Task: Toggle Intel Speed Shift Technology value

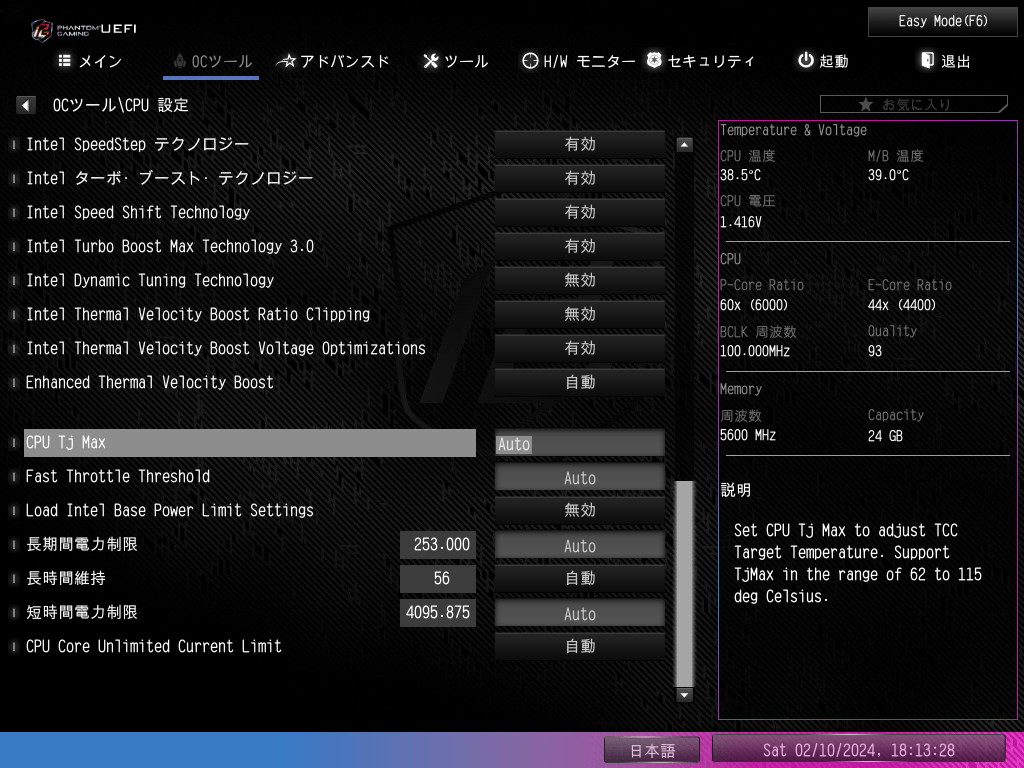Action: click(579, 212)
